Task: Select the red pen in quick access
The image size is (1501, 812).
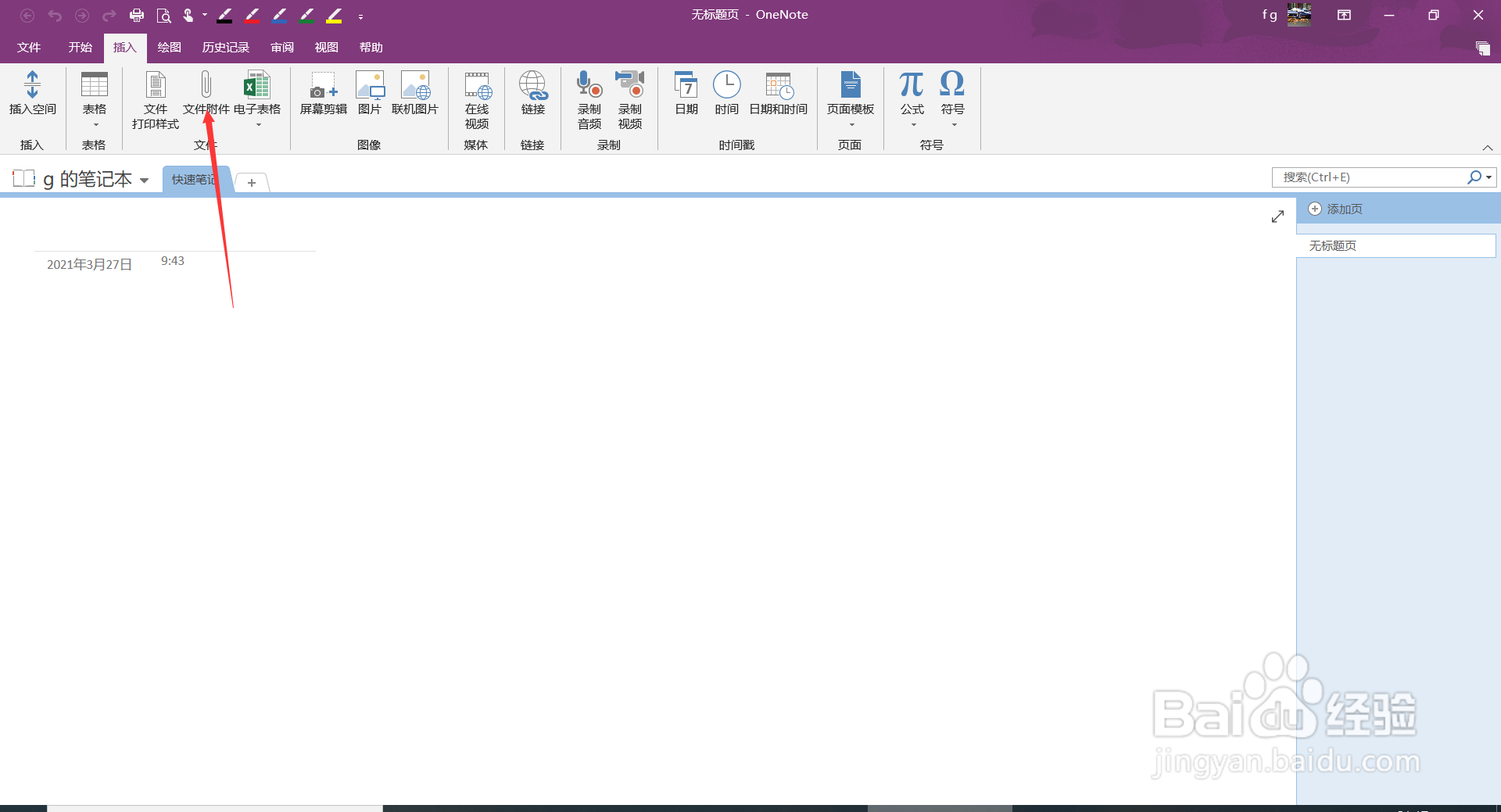Action: [x=252, y=15]
